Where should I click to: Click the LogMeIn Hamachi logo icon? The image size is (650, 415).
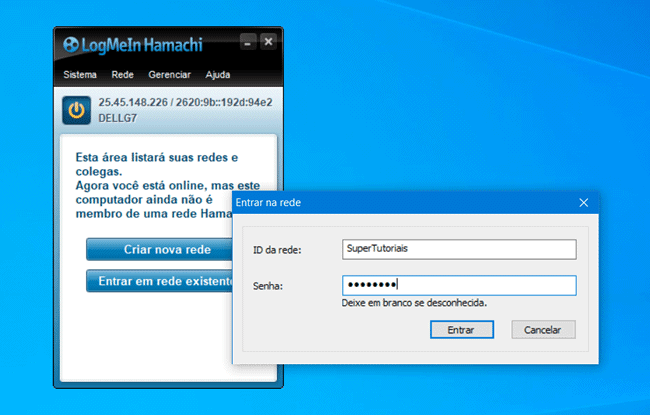point(73,44)
